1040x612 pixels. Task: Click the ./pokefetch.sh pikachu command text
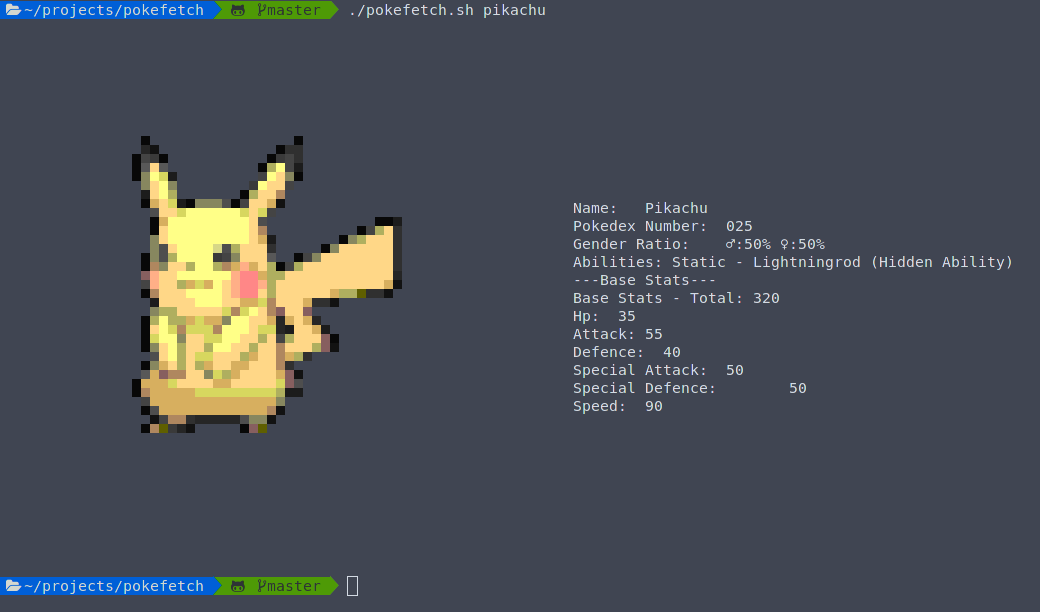click(x=447, y=11)
